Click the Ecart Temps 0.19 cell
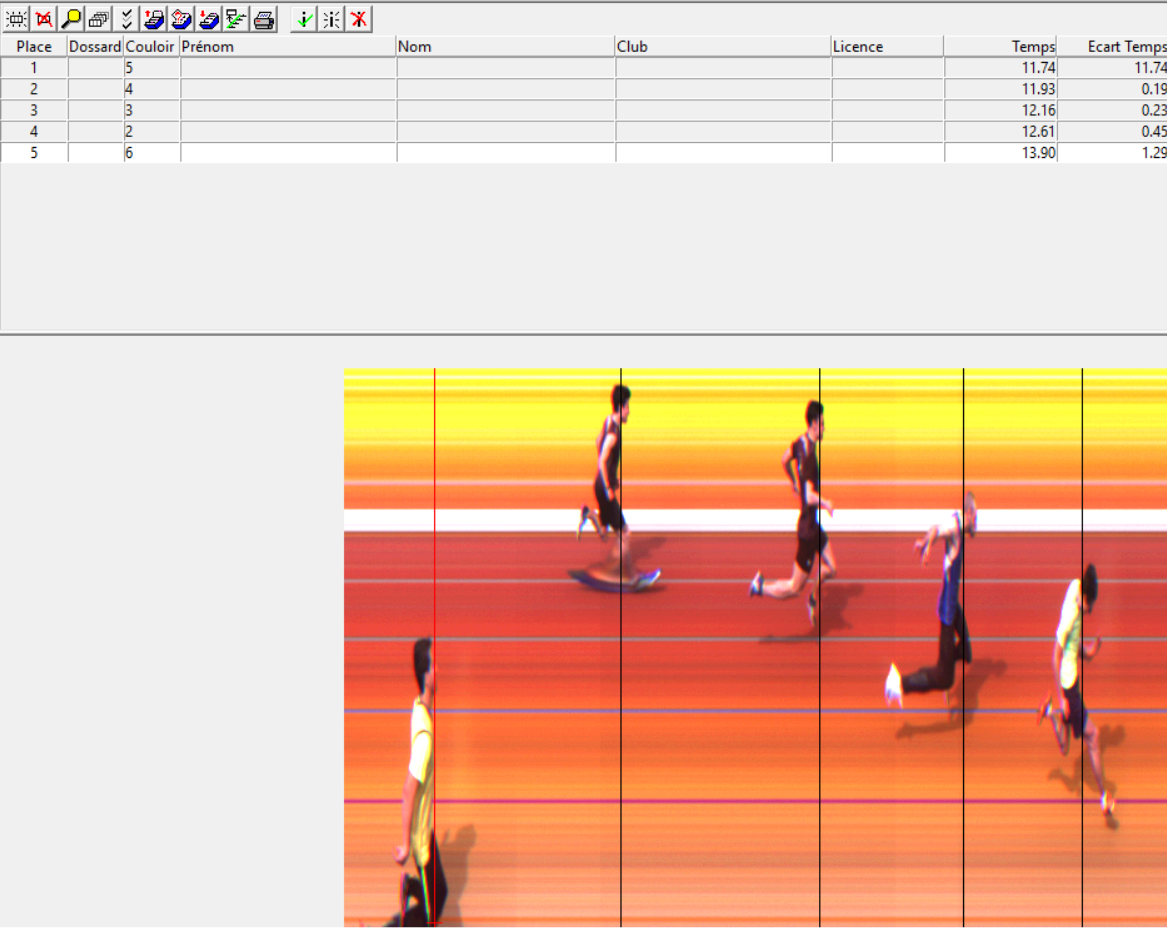The image size is (1167, 928). [x=1112, y=89]
